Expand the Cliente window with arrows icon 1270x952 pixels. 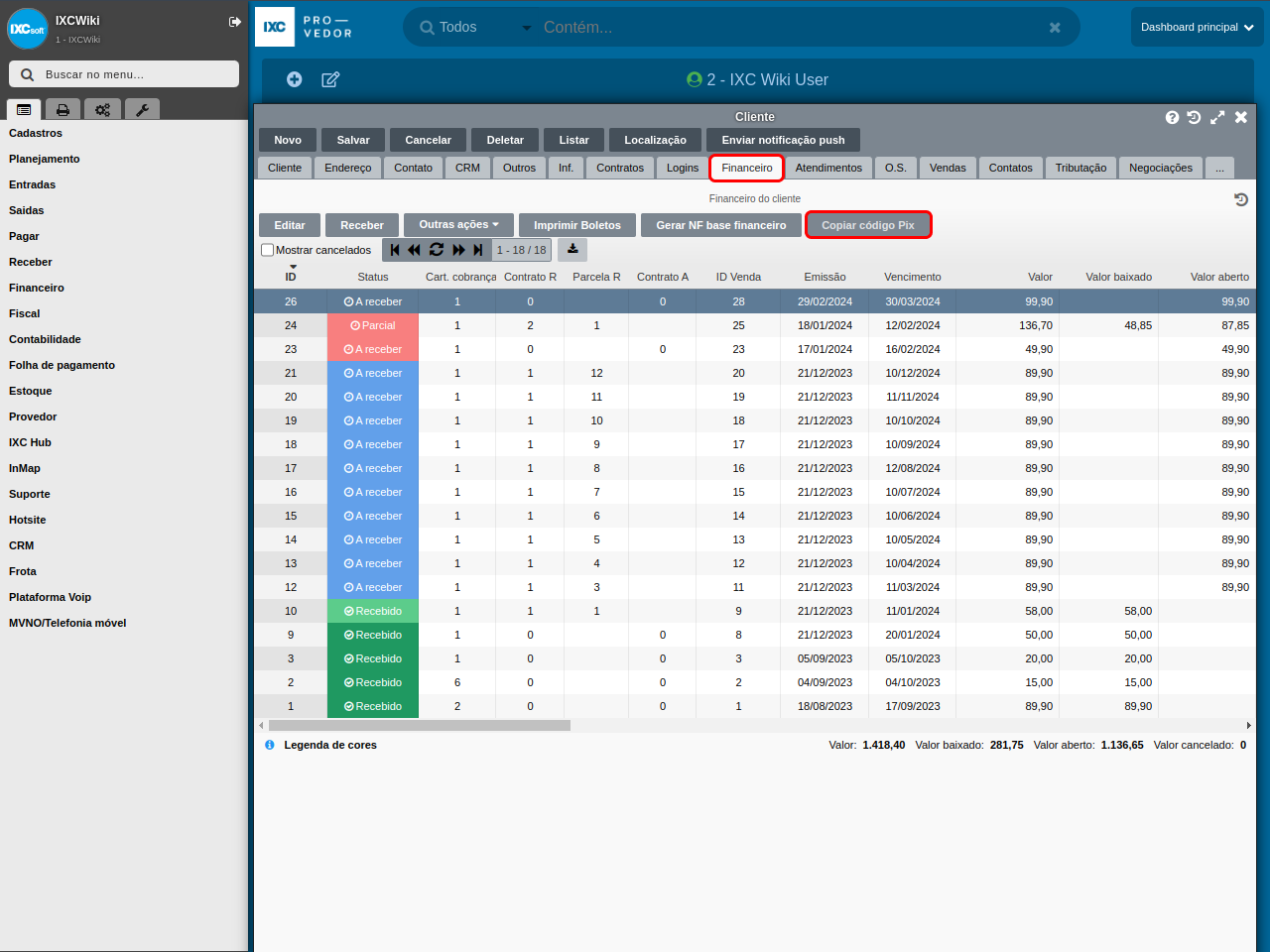tap(1217, 117)
